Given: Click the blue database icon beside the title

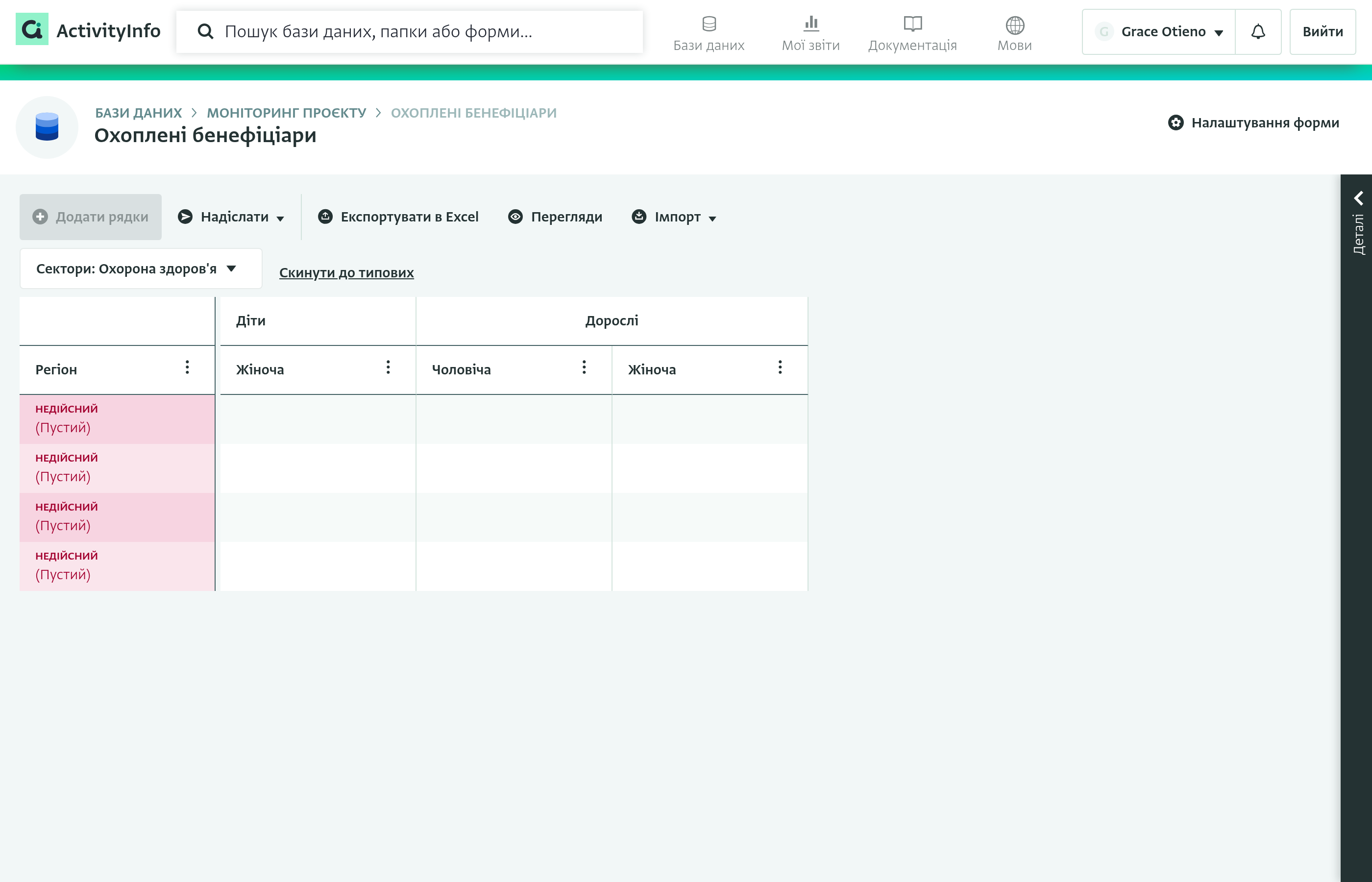Looking at the screenshot, I should (47, 126).
